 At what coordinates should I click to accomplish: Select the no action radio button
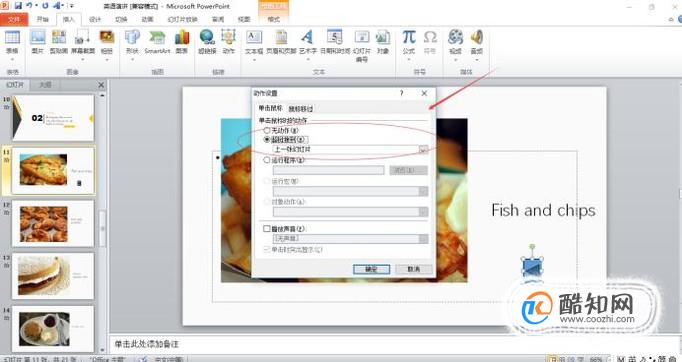point(267,130)
